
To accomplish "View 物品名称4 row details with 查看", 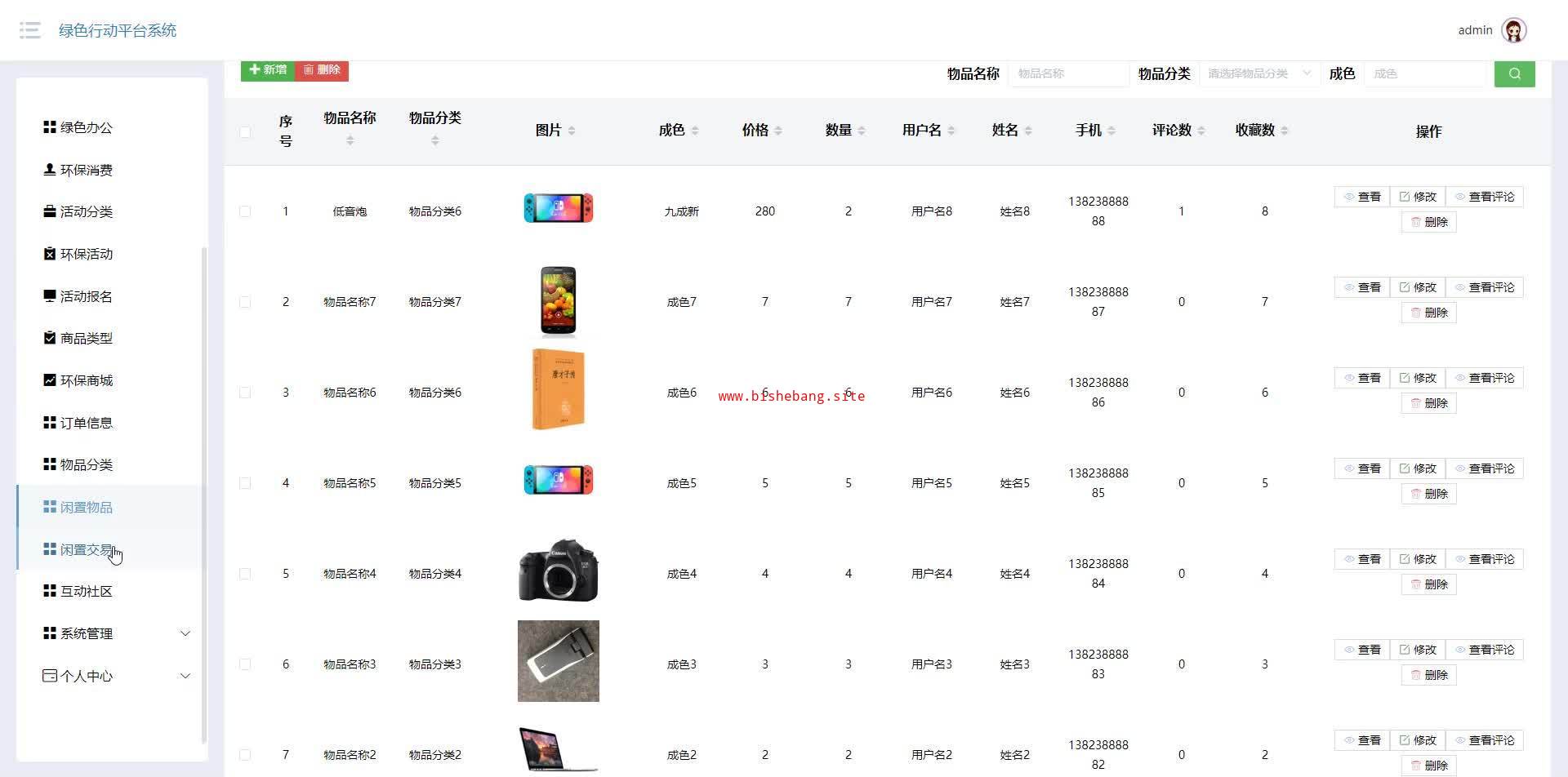I will pos(1362,559).
